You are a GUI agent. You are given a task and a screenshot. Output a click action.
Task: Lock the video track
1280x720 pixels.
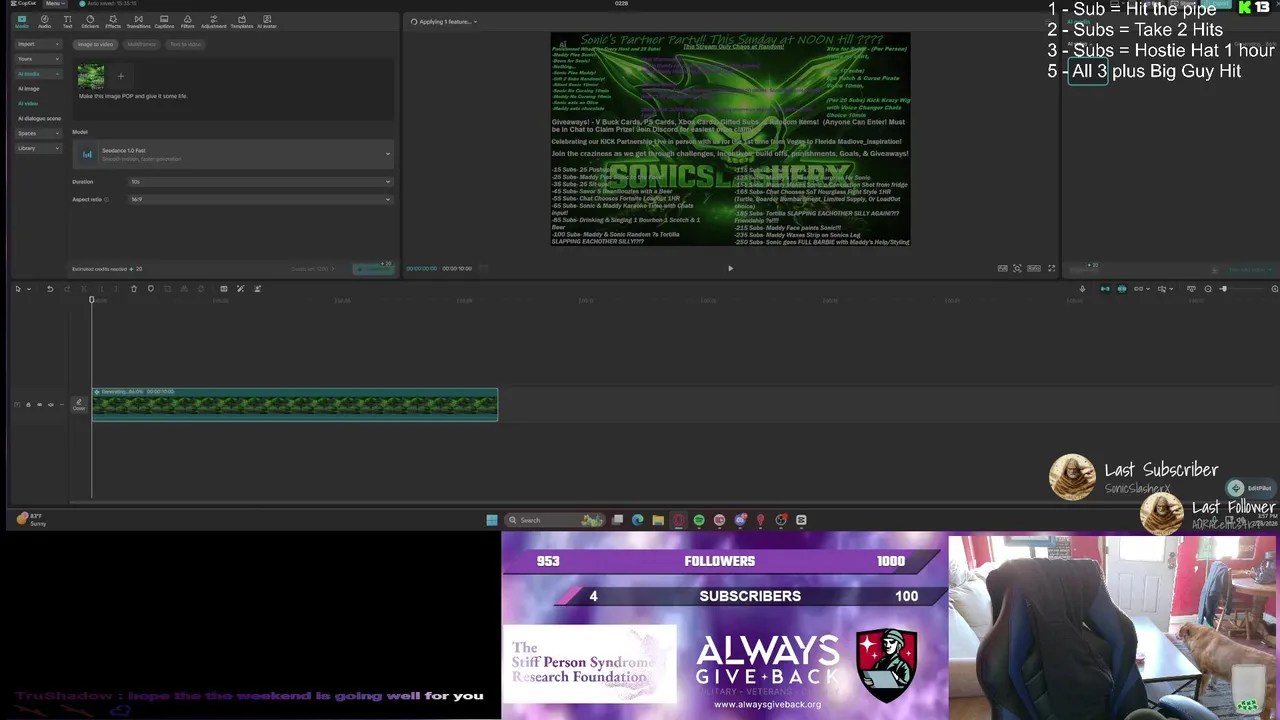coord(28,404)
